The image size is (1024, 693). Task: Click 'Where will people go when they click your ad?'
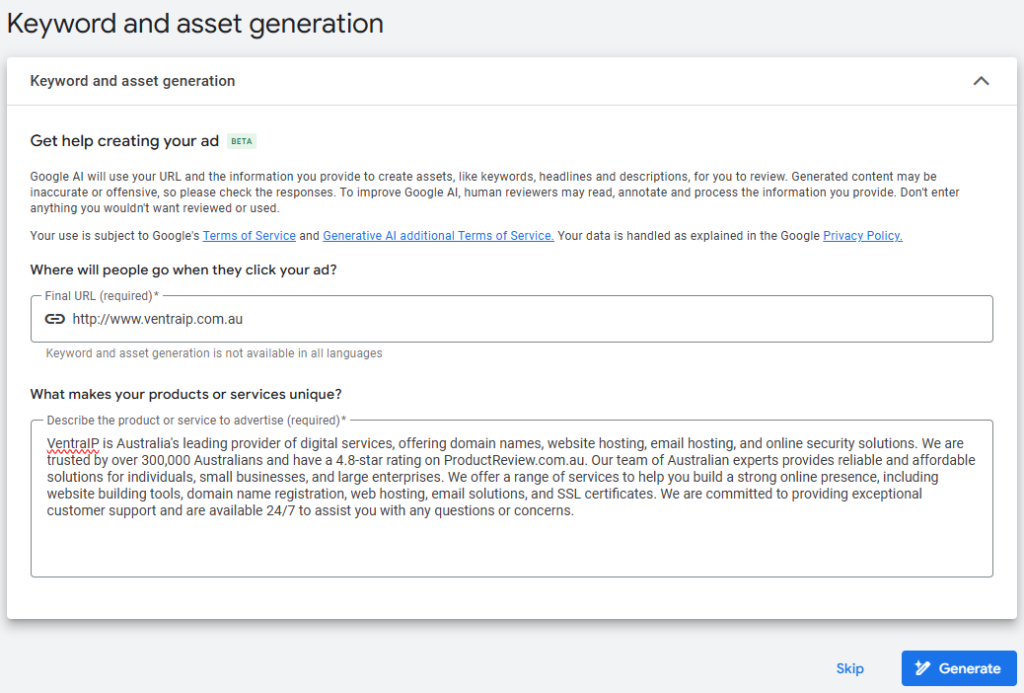[x=184, y=270]
